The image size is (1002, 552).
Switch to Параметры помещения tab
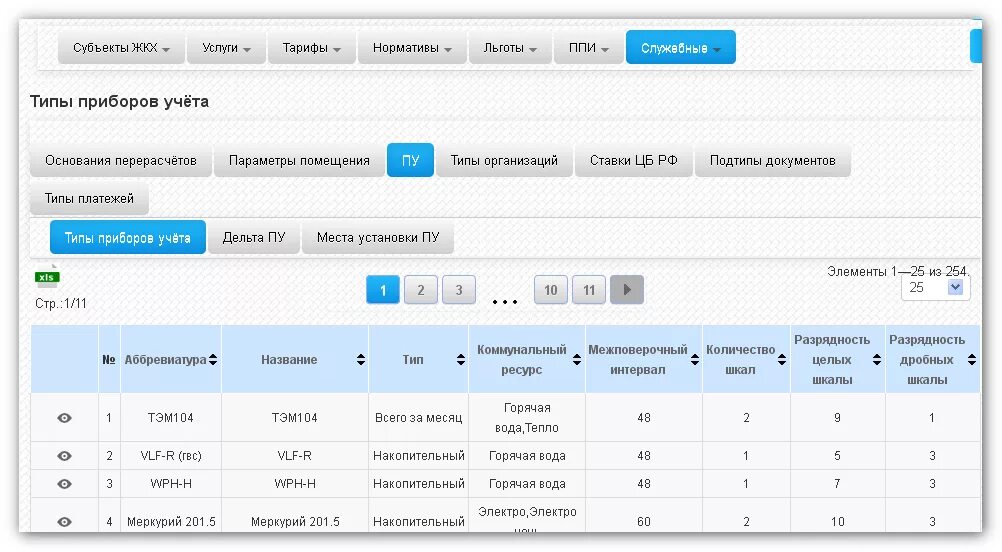coord(299,160)
